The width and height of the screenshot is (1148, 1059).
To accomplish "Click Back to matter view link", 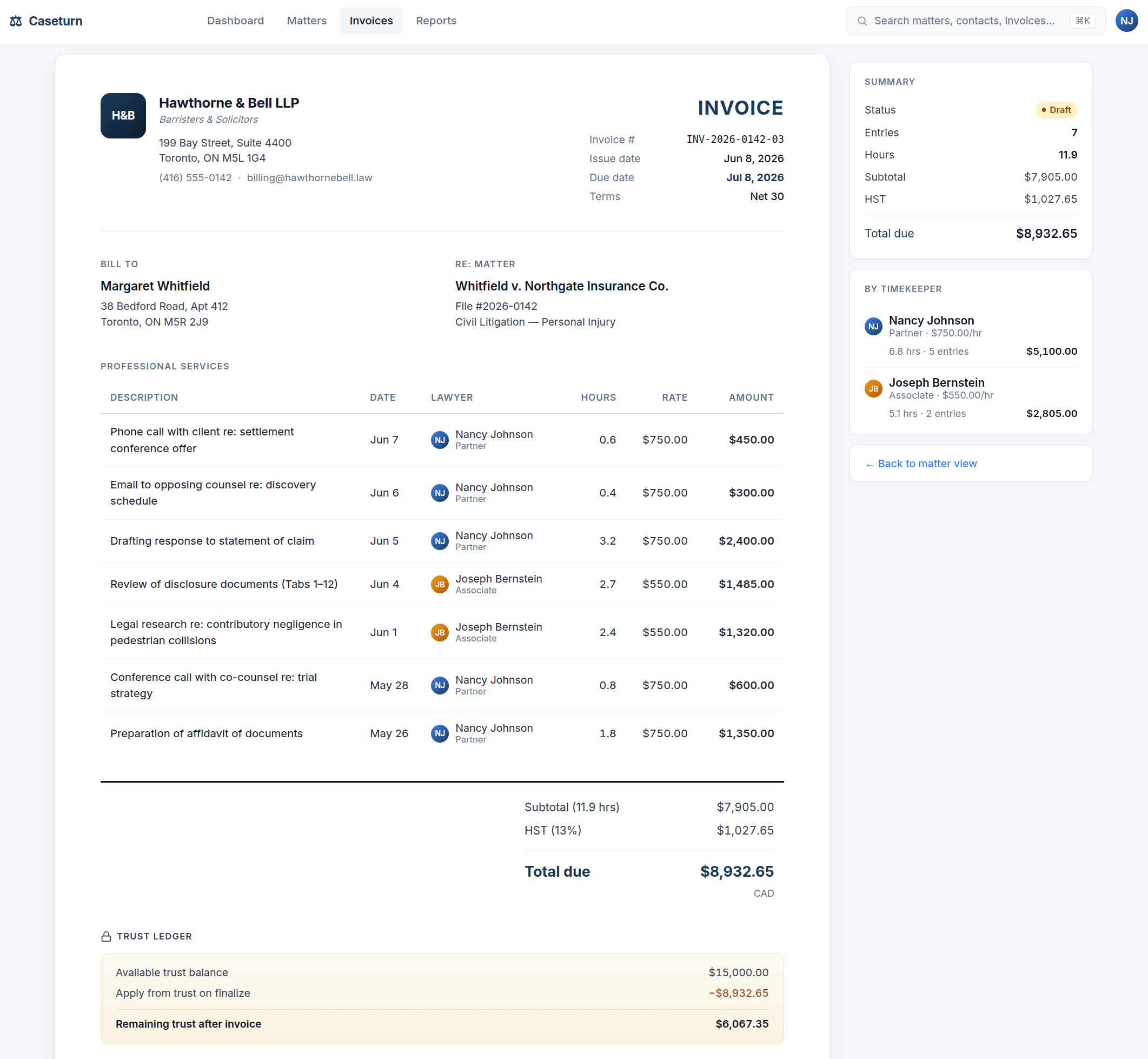I will [921, 464].
